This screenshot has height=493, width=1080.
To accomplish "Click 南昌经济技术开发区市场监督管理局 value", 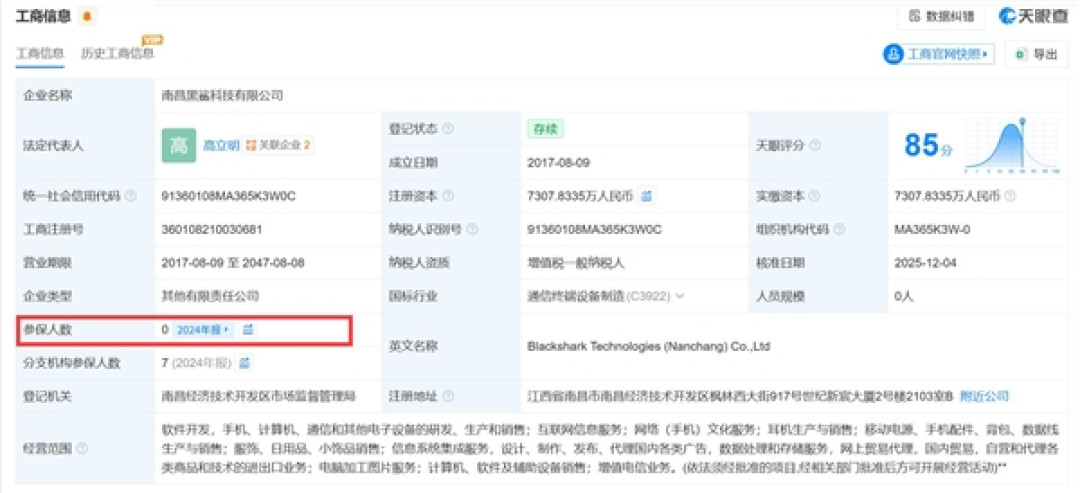I will (259, 397).
